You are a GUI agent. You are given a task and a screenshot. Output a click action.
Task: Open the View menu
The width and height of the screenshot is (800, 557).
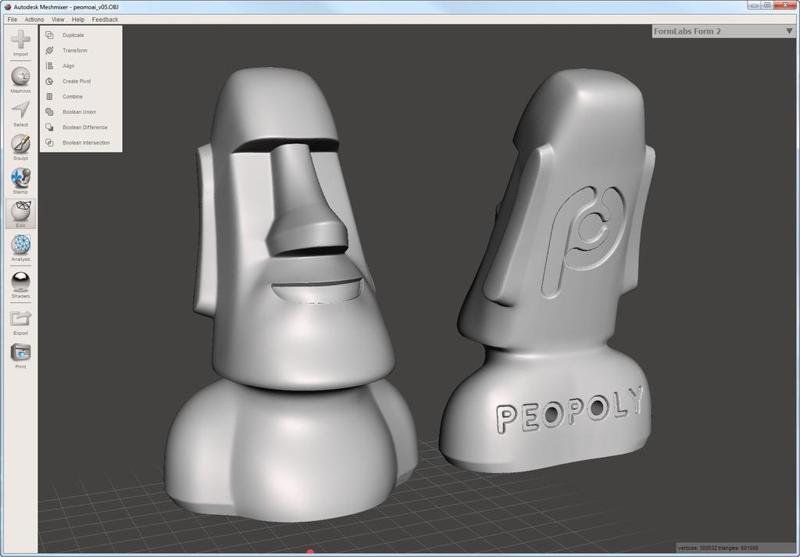(58, 19)
